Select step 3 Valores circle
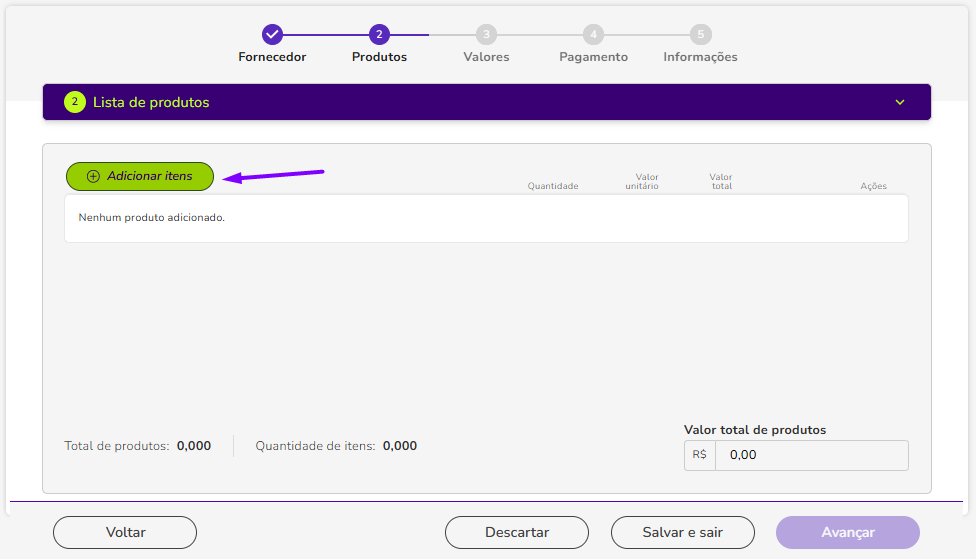 coord(486,34)
